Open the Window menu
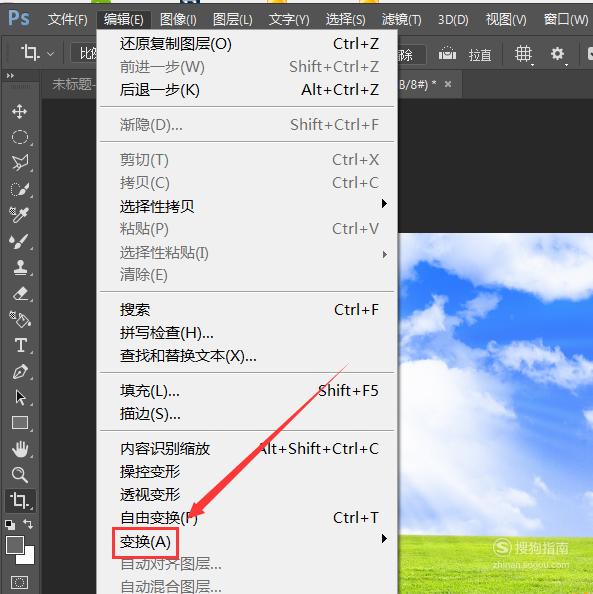The width and height of the screenshot is (593, 594). tap(565, 19)
